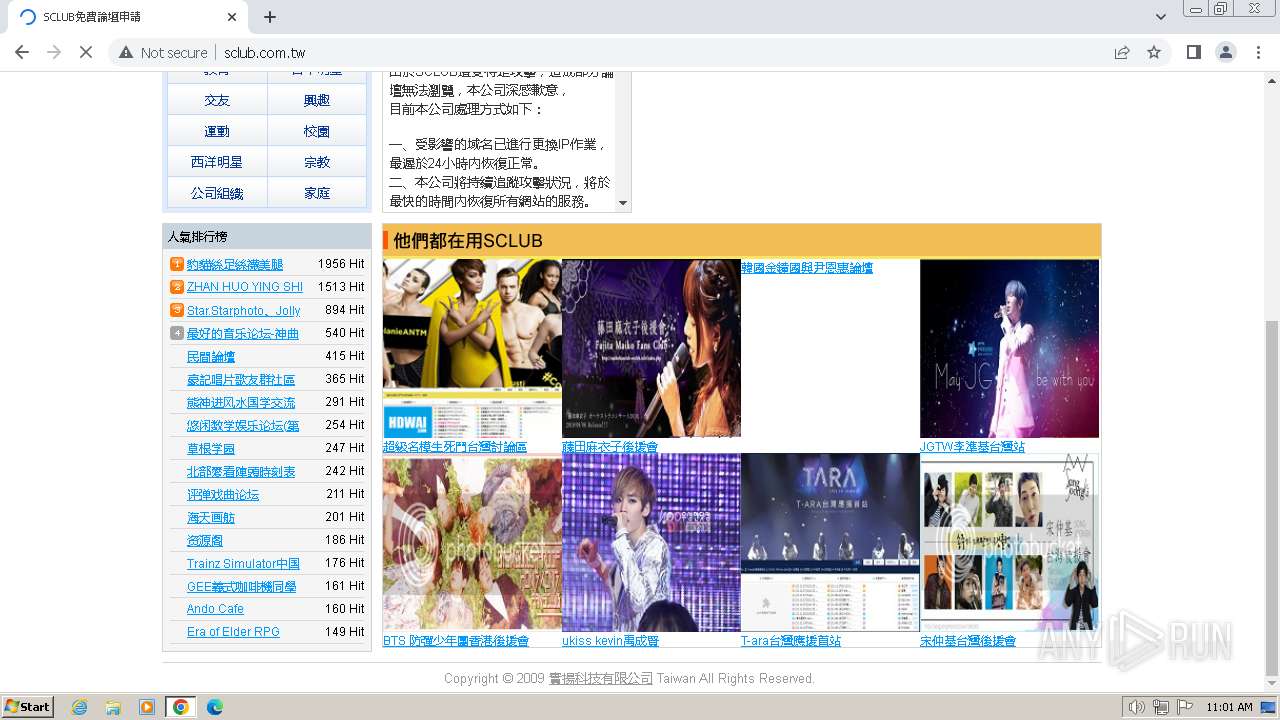Launch Microsoft Edge from taskbar
The image size is (1280, 720).
pos(215,707)
